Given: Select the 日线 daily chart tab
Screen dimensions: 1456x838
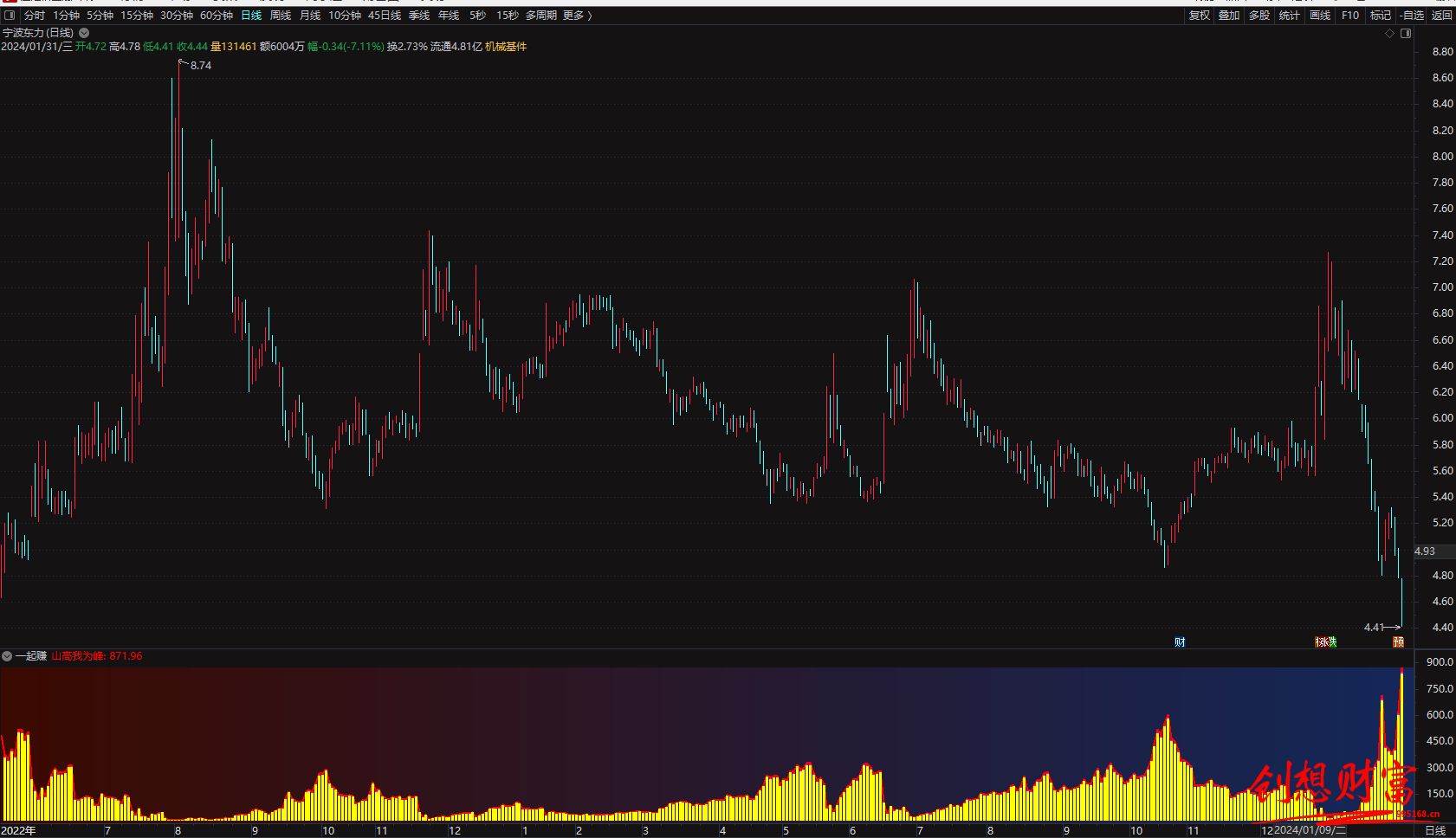Looking at the screenshot, I should coord(251,16).
